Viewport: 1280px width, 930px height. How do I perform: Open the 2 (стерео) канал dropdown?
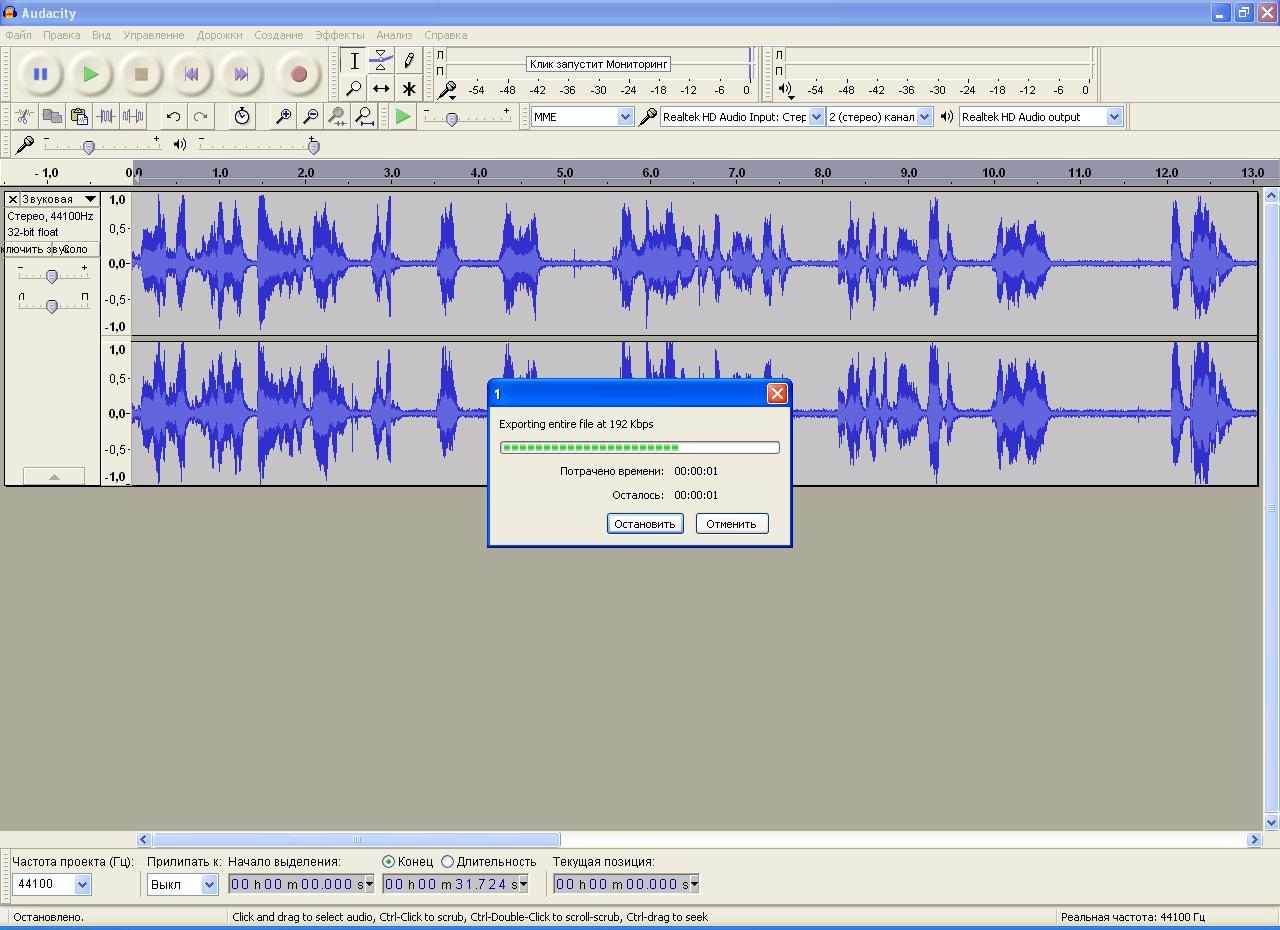tap(924, 117)
